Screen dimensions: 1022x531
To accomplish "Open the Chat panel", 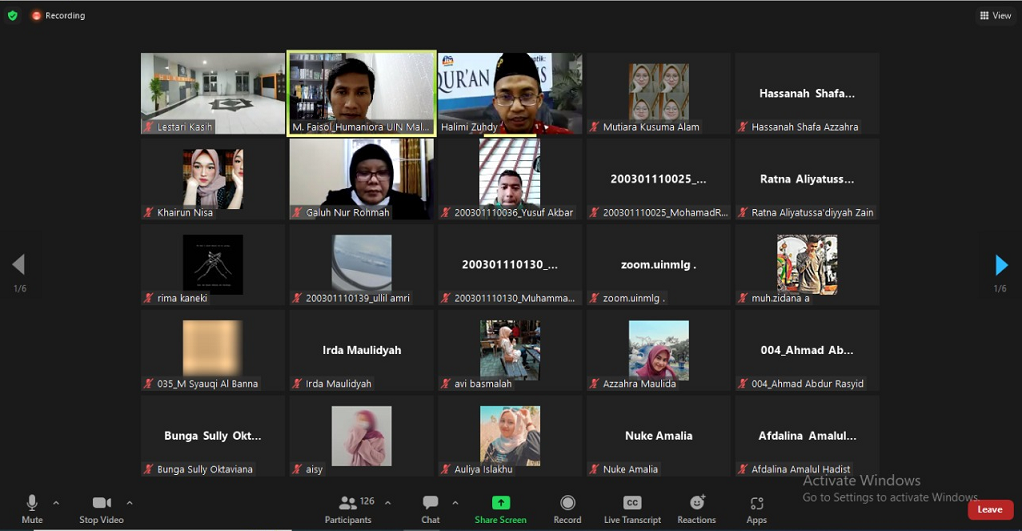I will click(430, 508).
